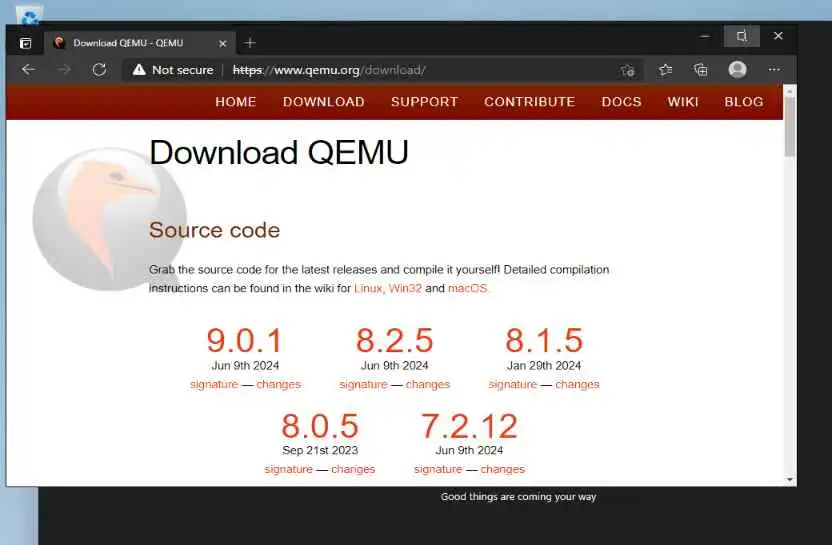
Task: Reload the QEMU download page
Action: (x=99, y=70)
